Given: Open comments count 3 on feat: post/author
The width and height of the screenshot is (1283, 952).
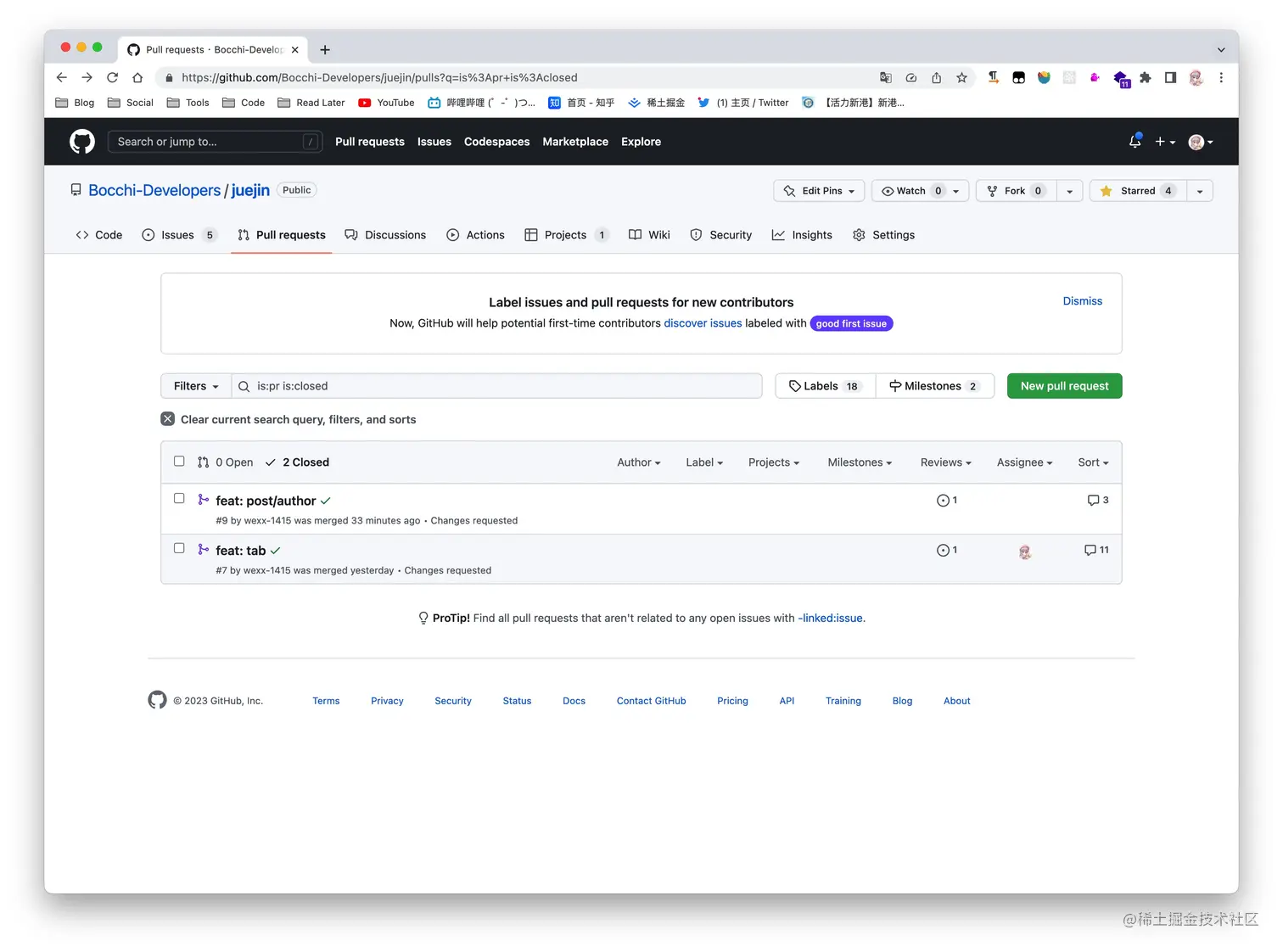Looking at the screenshot, I should tap(1098, 501).
